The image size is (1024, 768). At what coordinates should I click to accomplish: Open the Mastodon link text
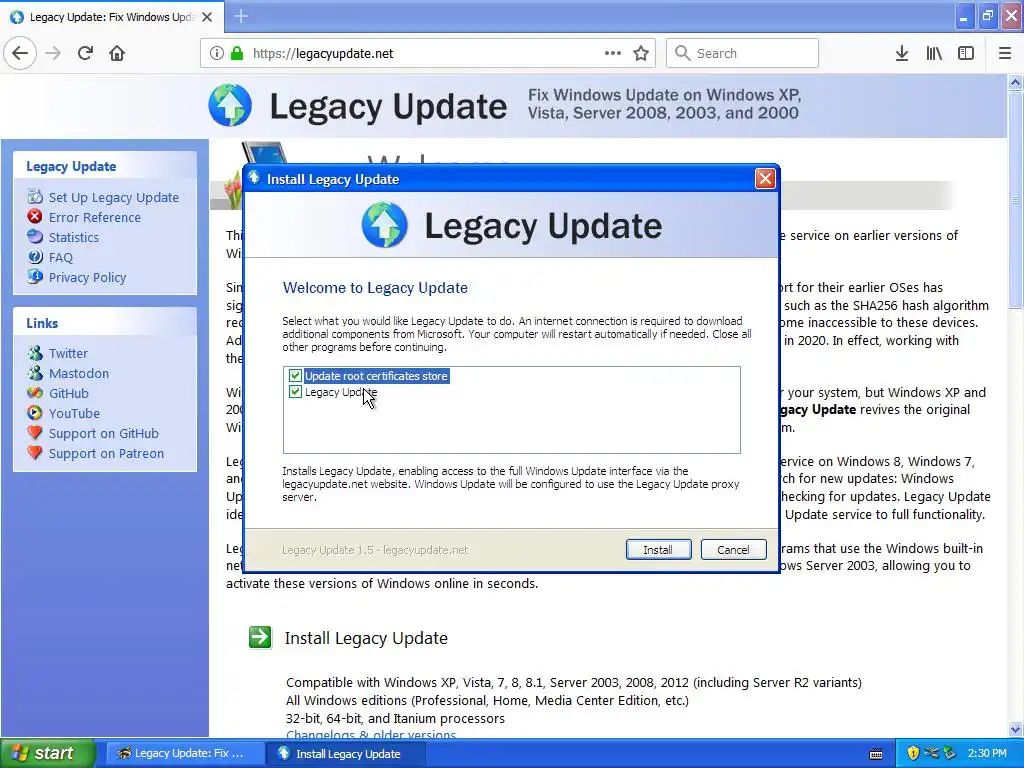(x=79, y=374)
